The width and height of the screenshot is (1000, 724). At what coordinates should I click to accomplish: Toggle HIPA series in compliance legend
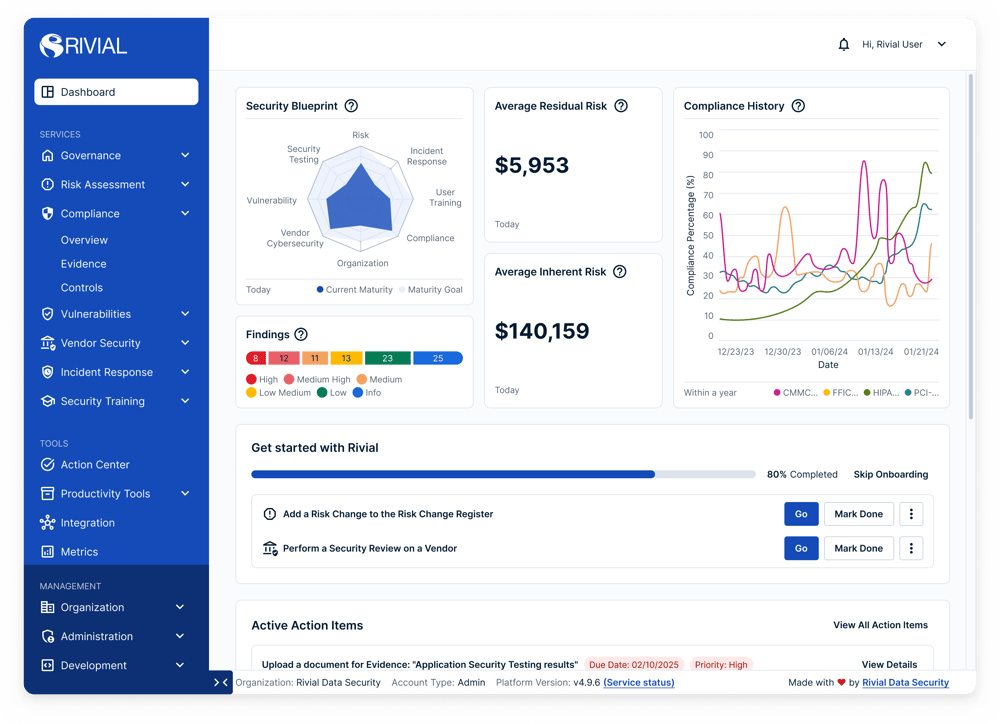[881, 393]
